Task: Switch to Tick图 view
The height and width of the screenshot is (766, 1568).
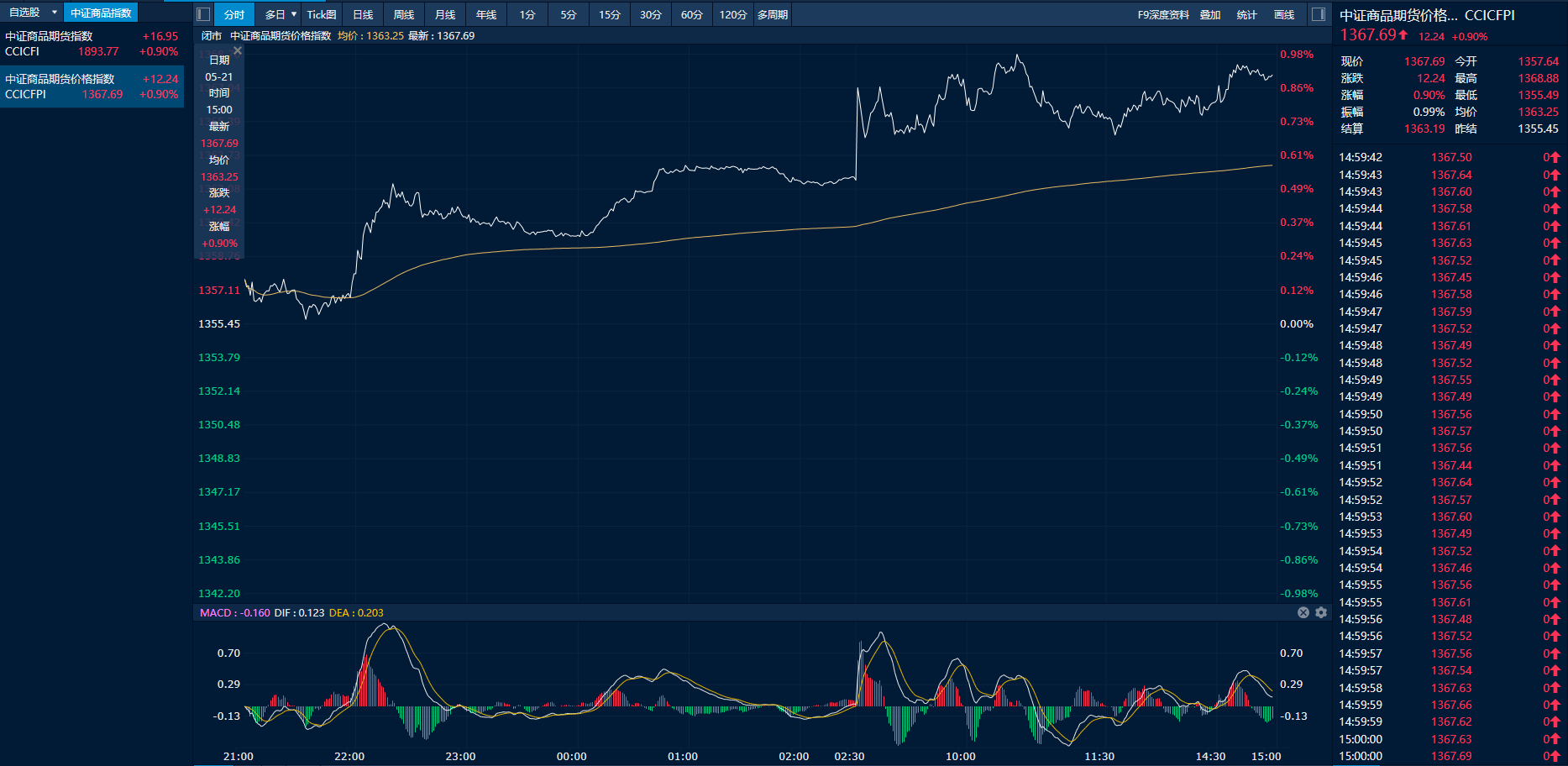Action: (321, 14)
